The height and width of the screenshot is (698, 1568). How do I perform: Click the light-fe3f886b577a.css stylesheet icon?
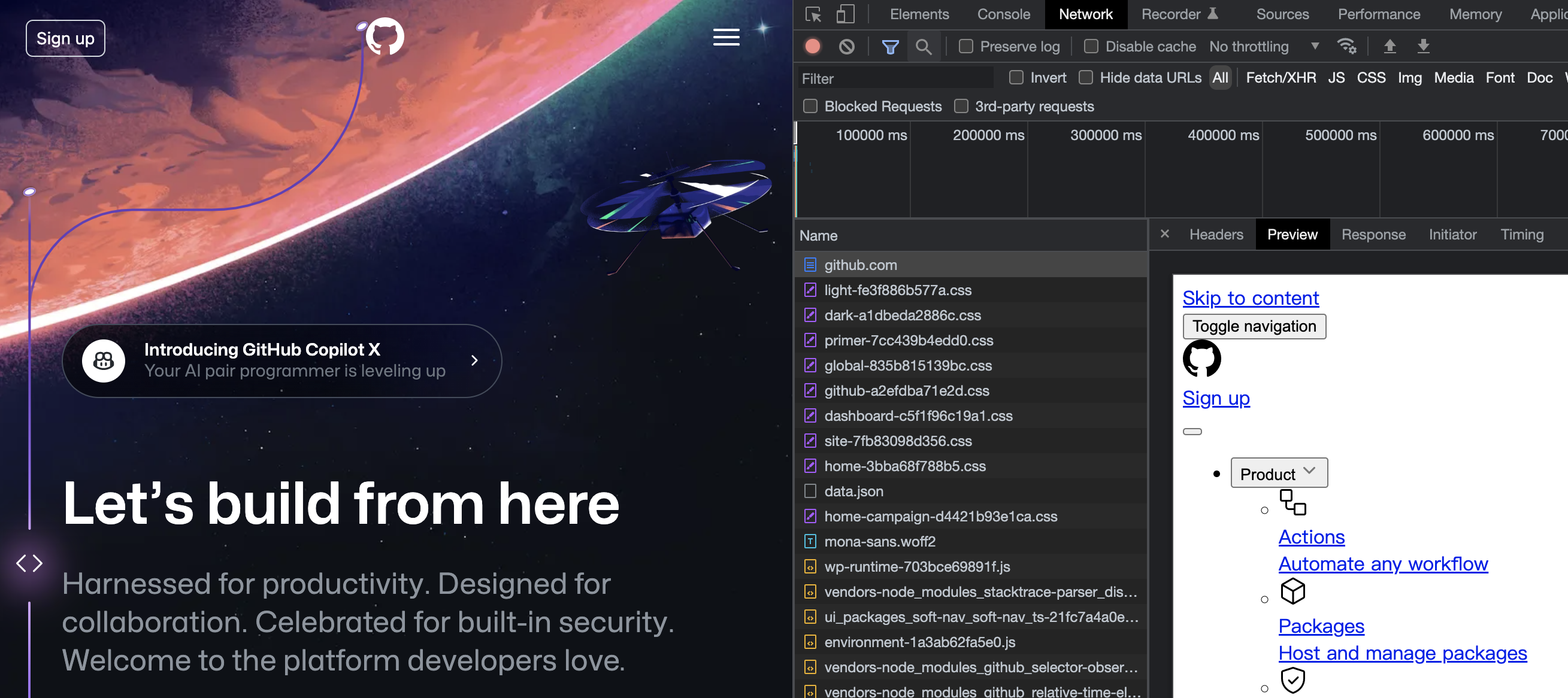pyautogui.click(x=810, y=290)
